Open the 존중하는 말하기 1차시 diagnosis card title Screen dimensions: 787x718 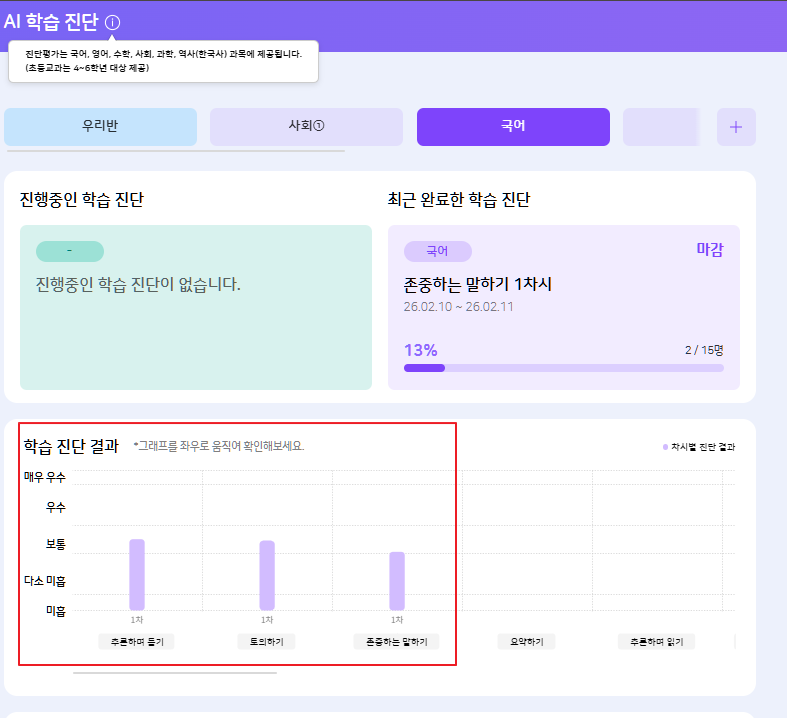(x=478, y=285)
